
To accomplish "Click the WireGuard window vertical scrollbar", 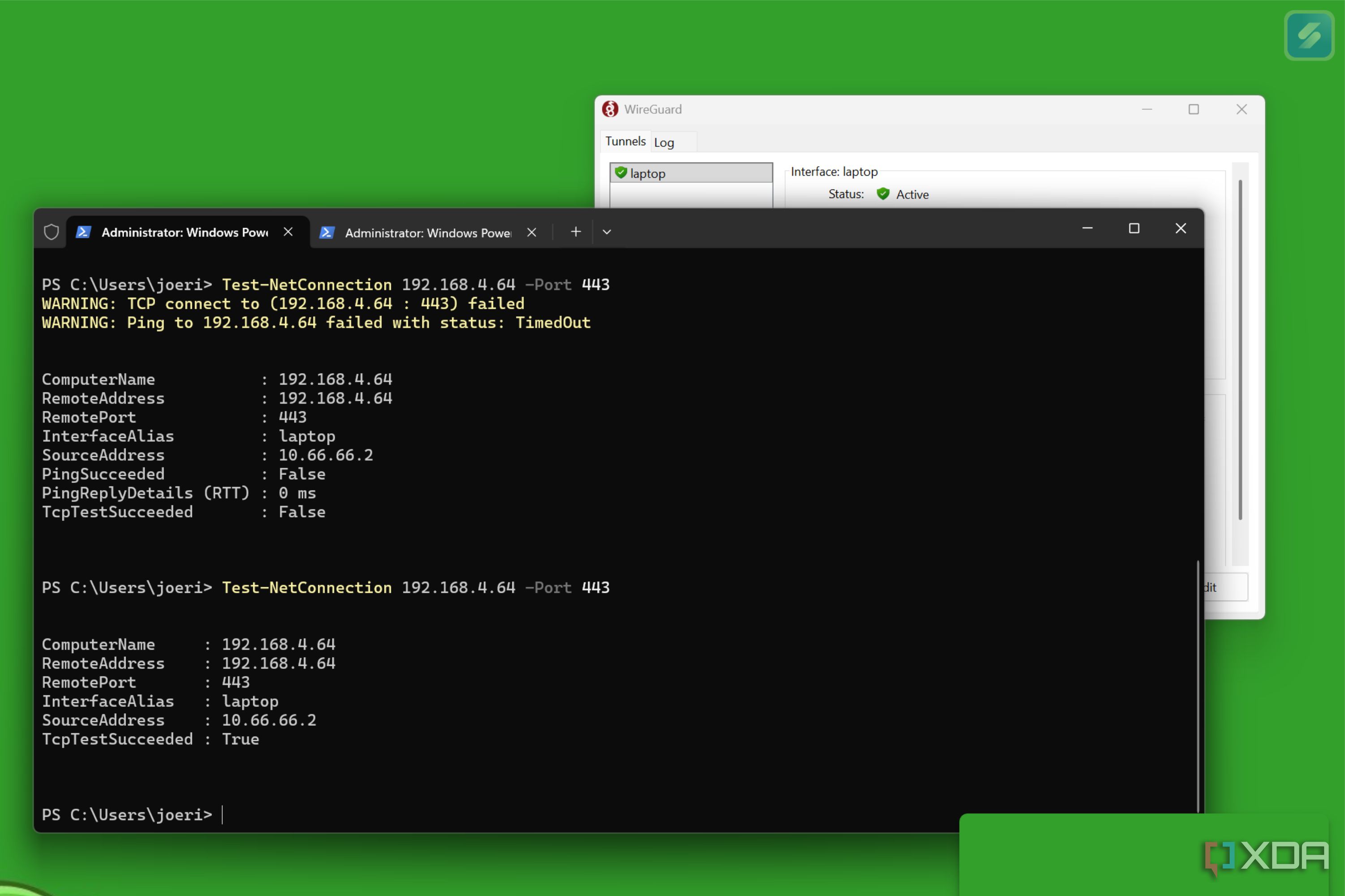I will [x=1240, y=350].
